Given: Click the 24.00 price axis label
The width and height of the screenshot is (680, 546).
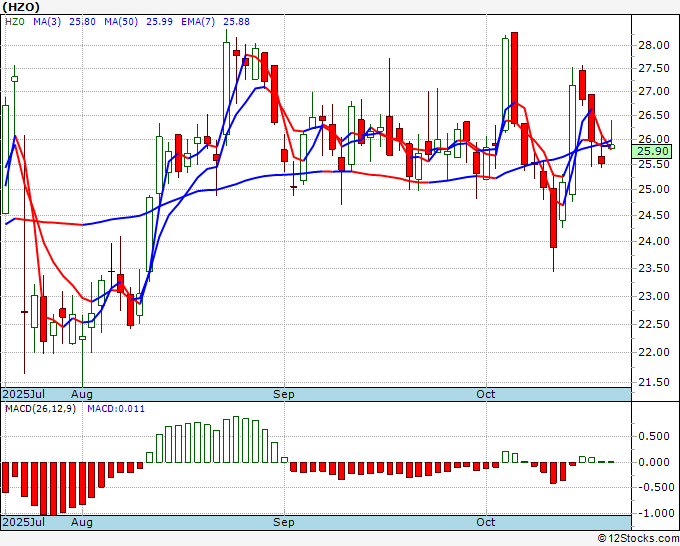Looking at the screenshot, I should 654,242.
